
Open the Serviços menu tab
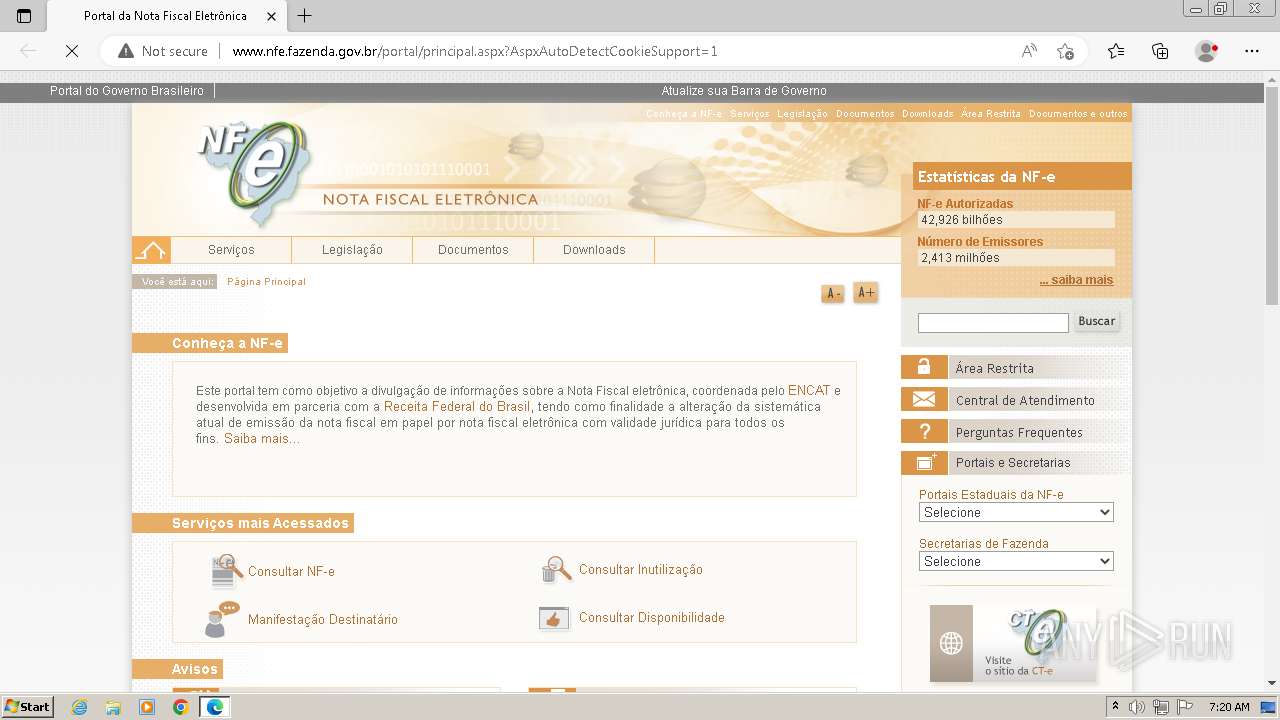click(231, 250)
